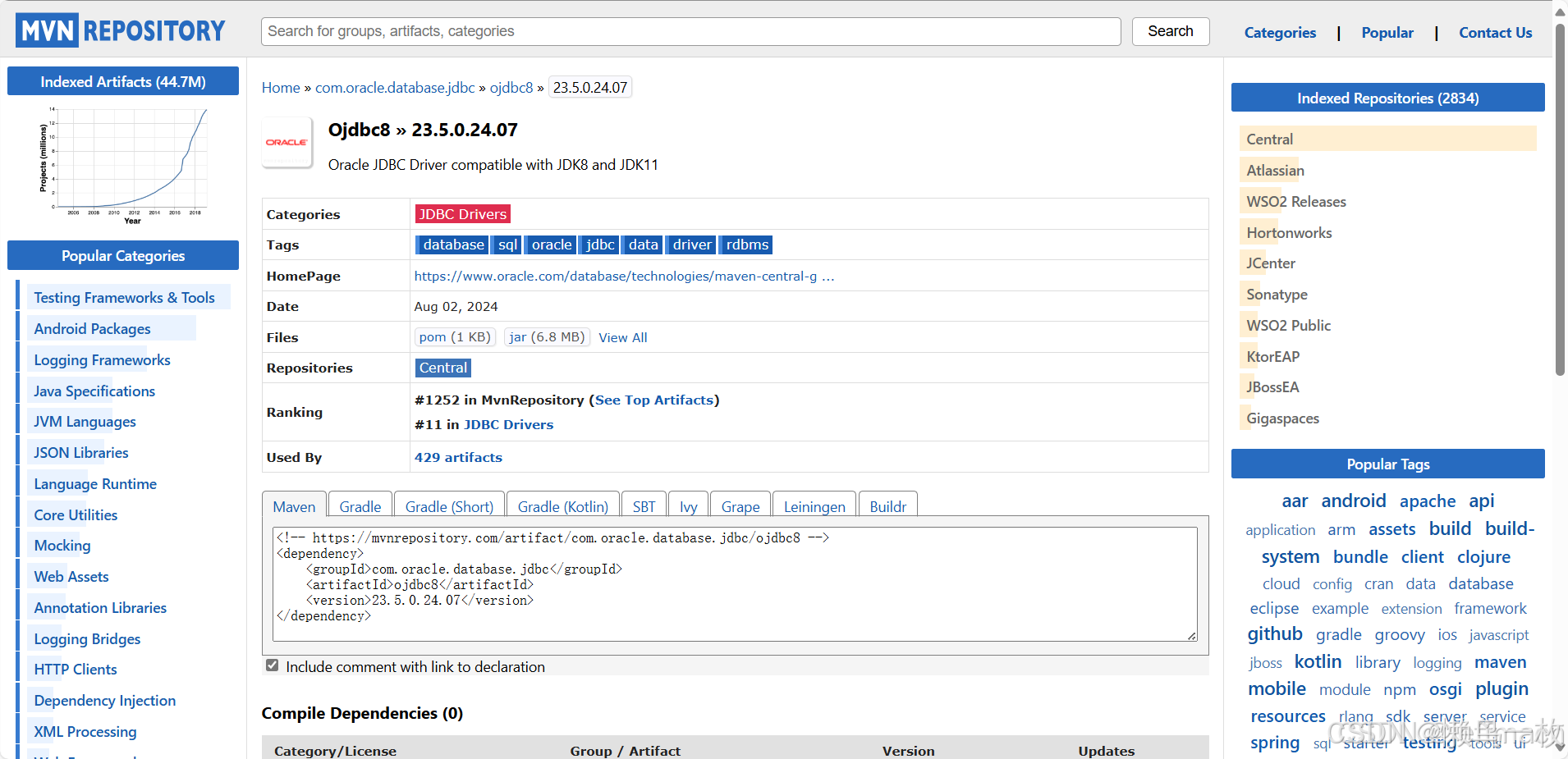Viewport: 1568px width, 759px height.
Task: Open JVM Languages category
Action: (85, 422)
